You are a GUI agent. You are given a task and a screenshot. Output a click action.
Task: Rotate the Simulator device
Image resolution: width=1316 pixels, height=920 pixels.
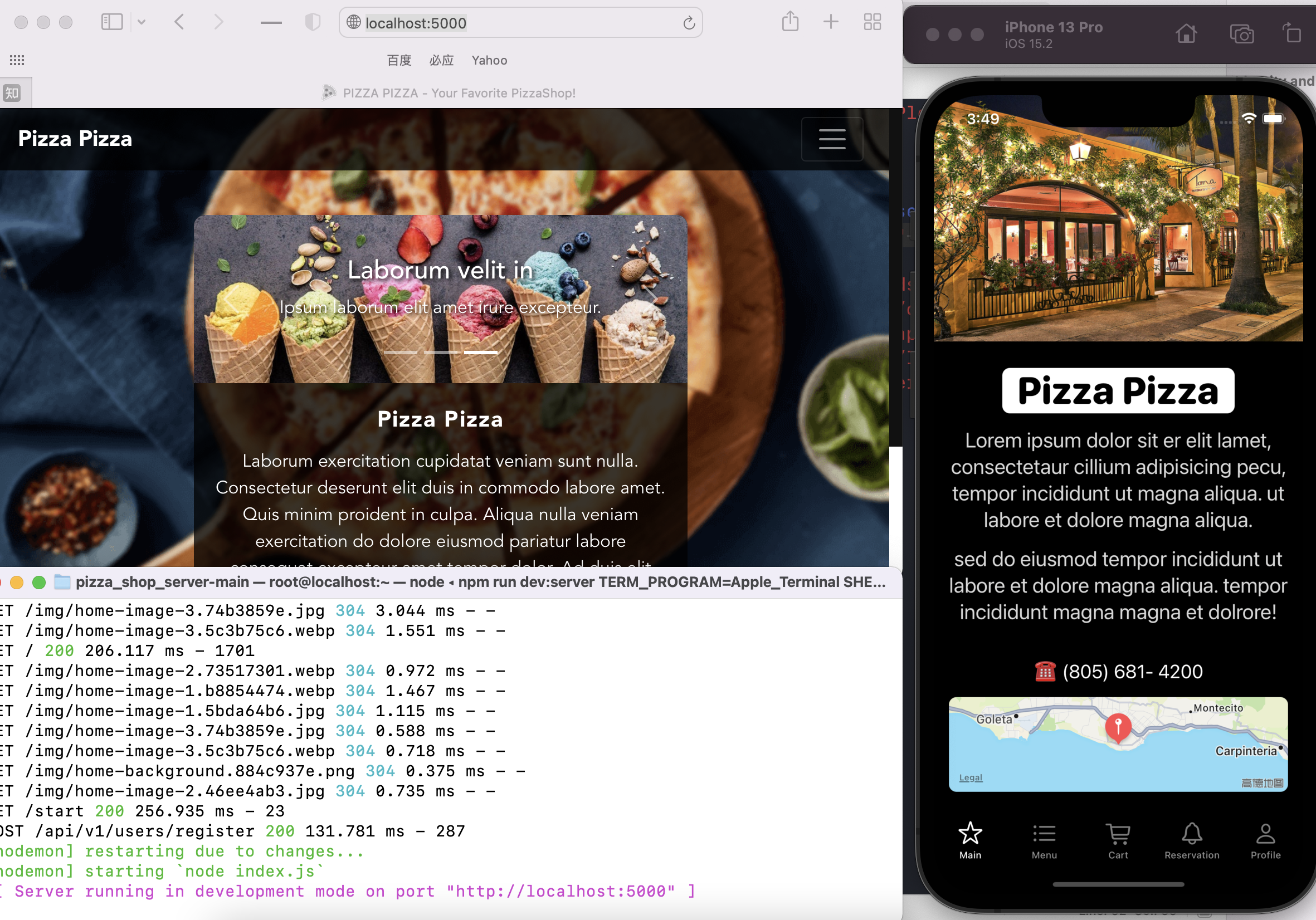coord(1292,33)
